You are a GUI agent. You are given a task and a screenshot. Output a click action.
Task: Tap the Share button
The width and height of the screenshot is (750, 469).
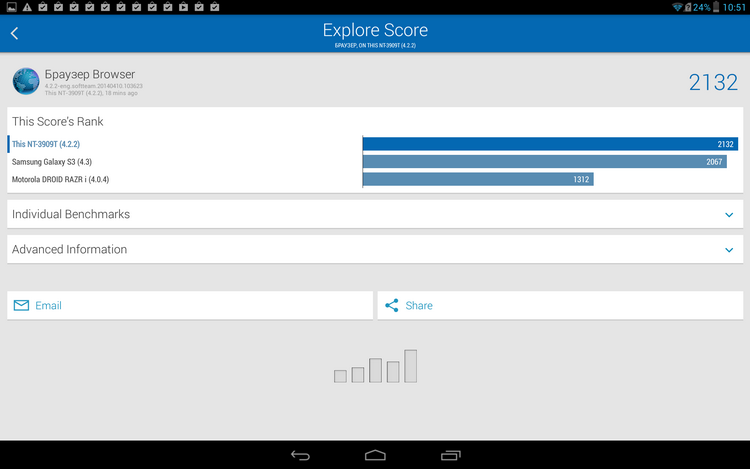[560, 305]
